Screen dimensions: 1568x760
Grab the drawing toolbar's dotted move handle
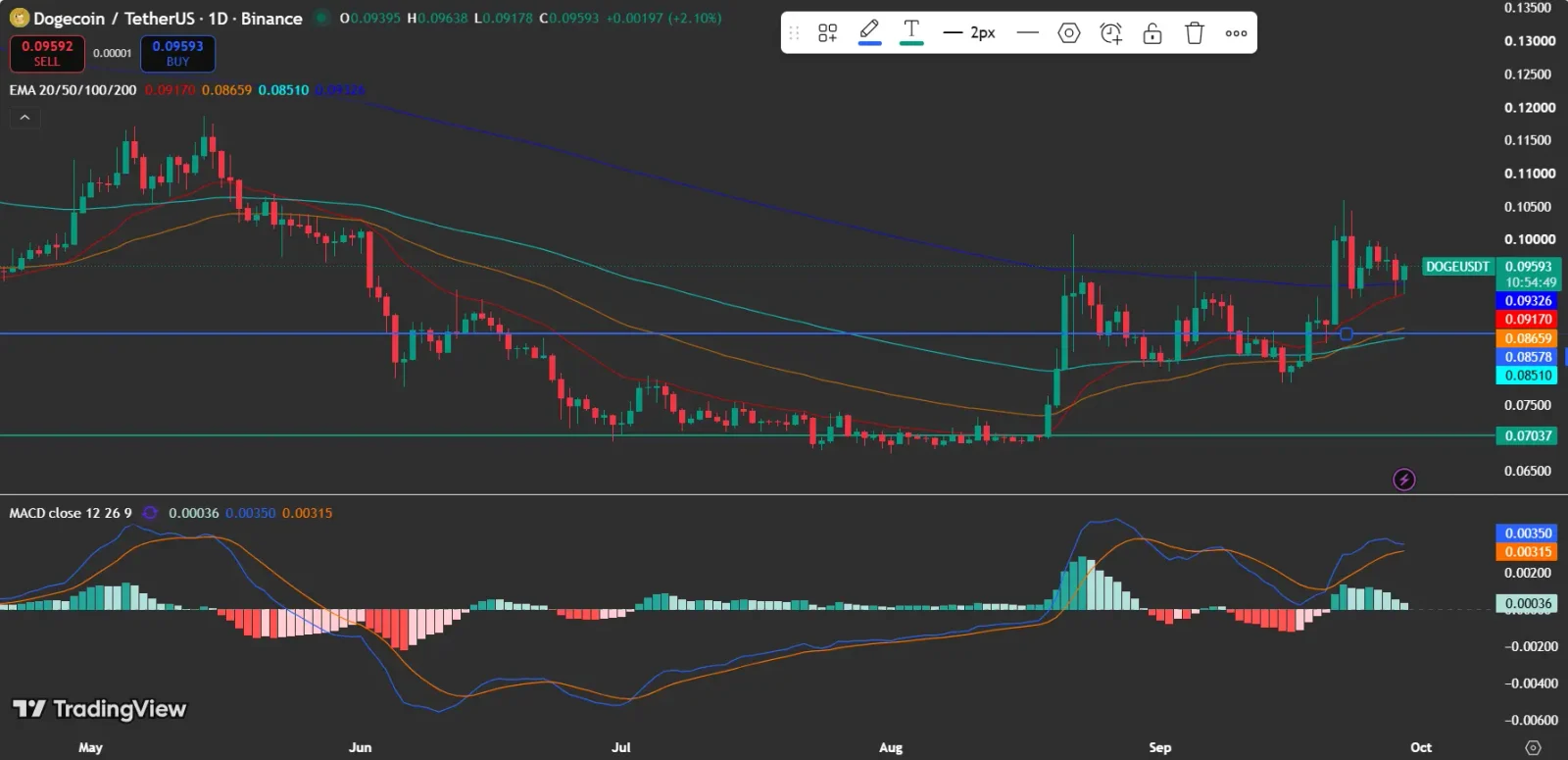(794, 33)
